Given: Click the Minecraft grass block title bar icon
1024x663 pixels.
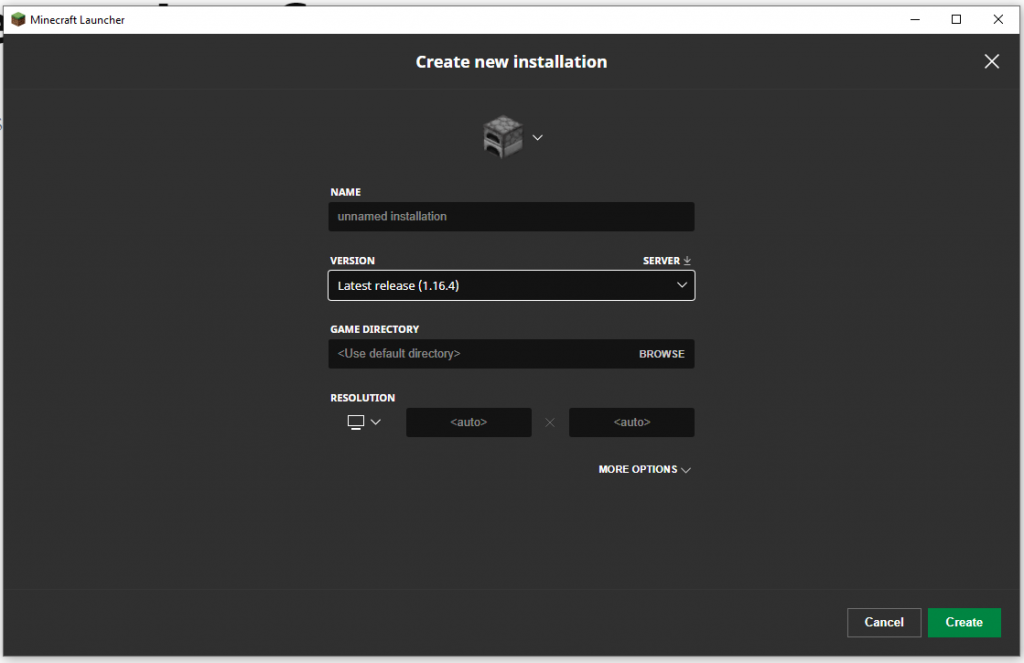Looking at the screenshot, I should click(x=18, y=19).
